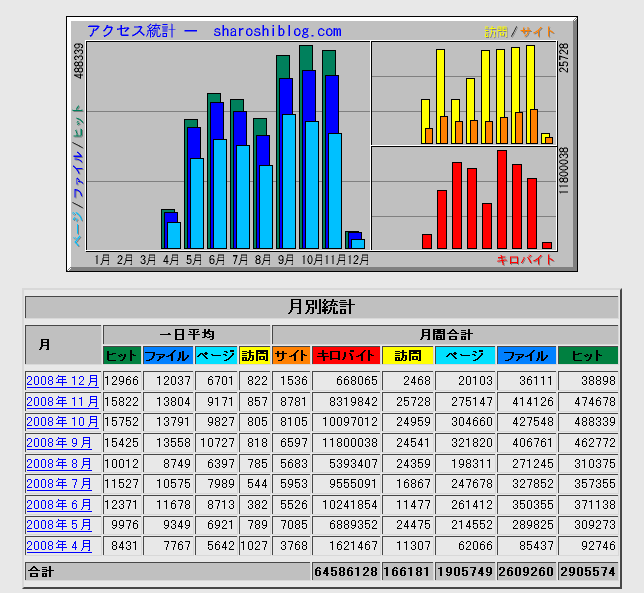Click September daily pages cell 10727
This screenshot has height=593, width=644.
216,443
